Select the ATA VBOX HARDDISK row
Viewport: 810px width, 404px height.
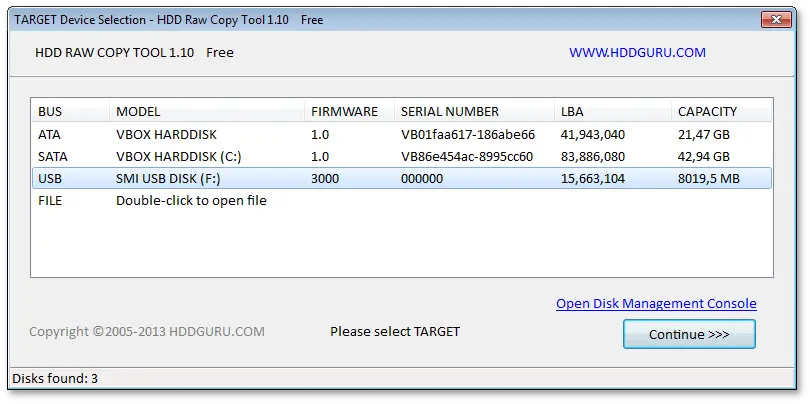[166, 134]
